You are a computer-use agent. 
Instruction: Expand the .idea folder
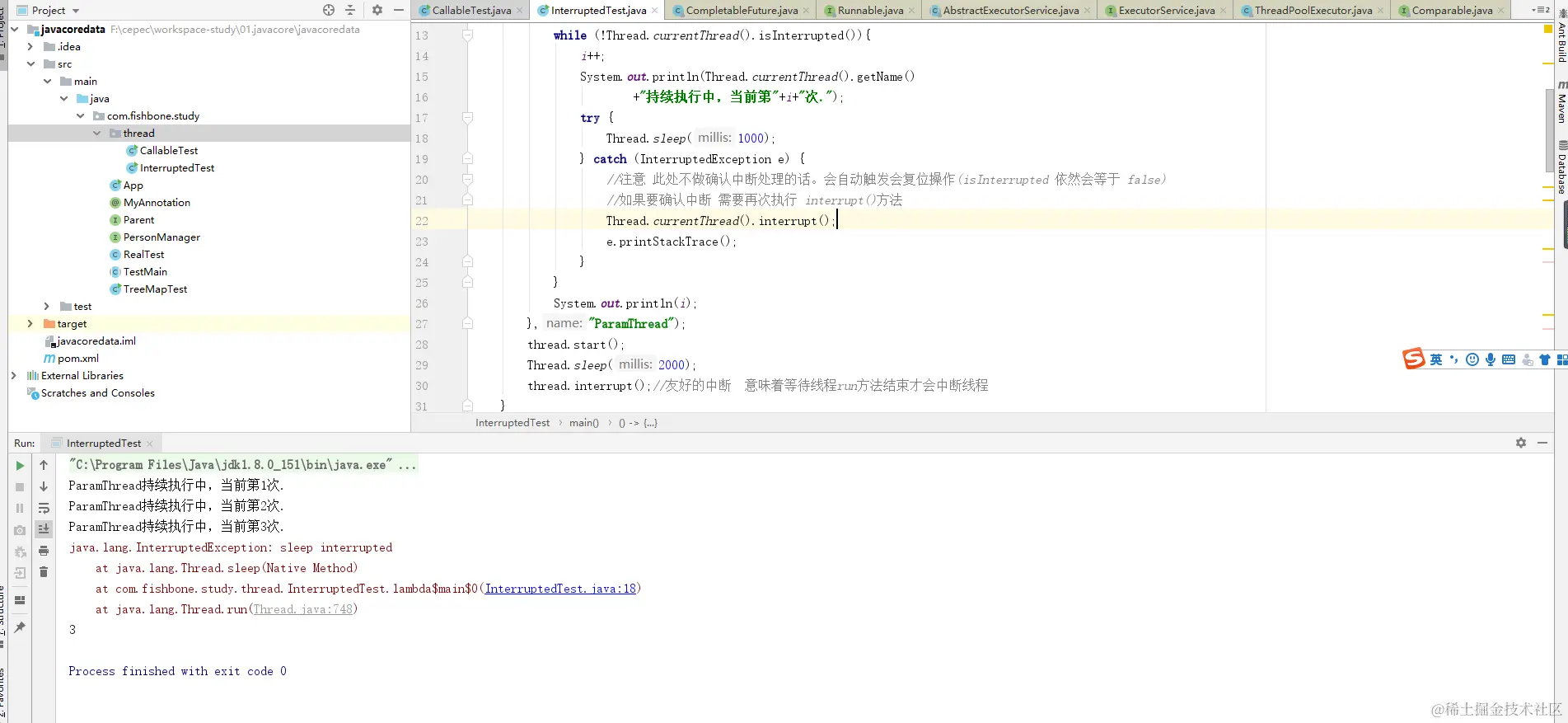[x=30, y=47]
